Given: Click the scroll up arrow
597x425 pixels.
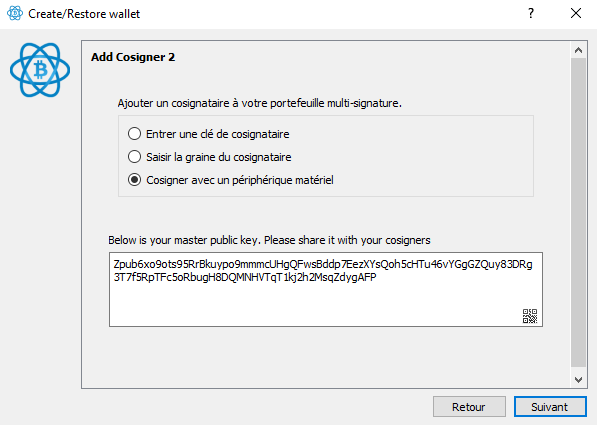Looking at the screenshot, I should [578, 50].
